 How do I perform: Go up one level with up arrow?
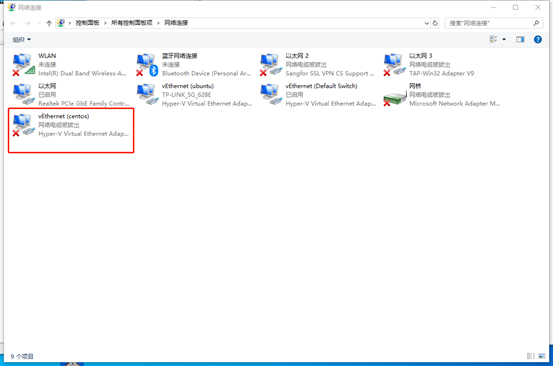[x=49, y=23]
